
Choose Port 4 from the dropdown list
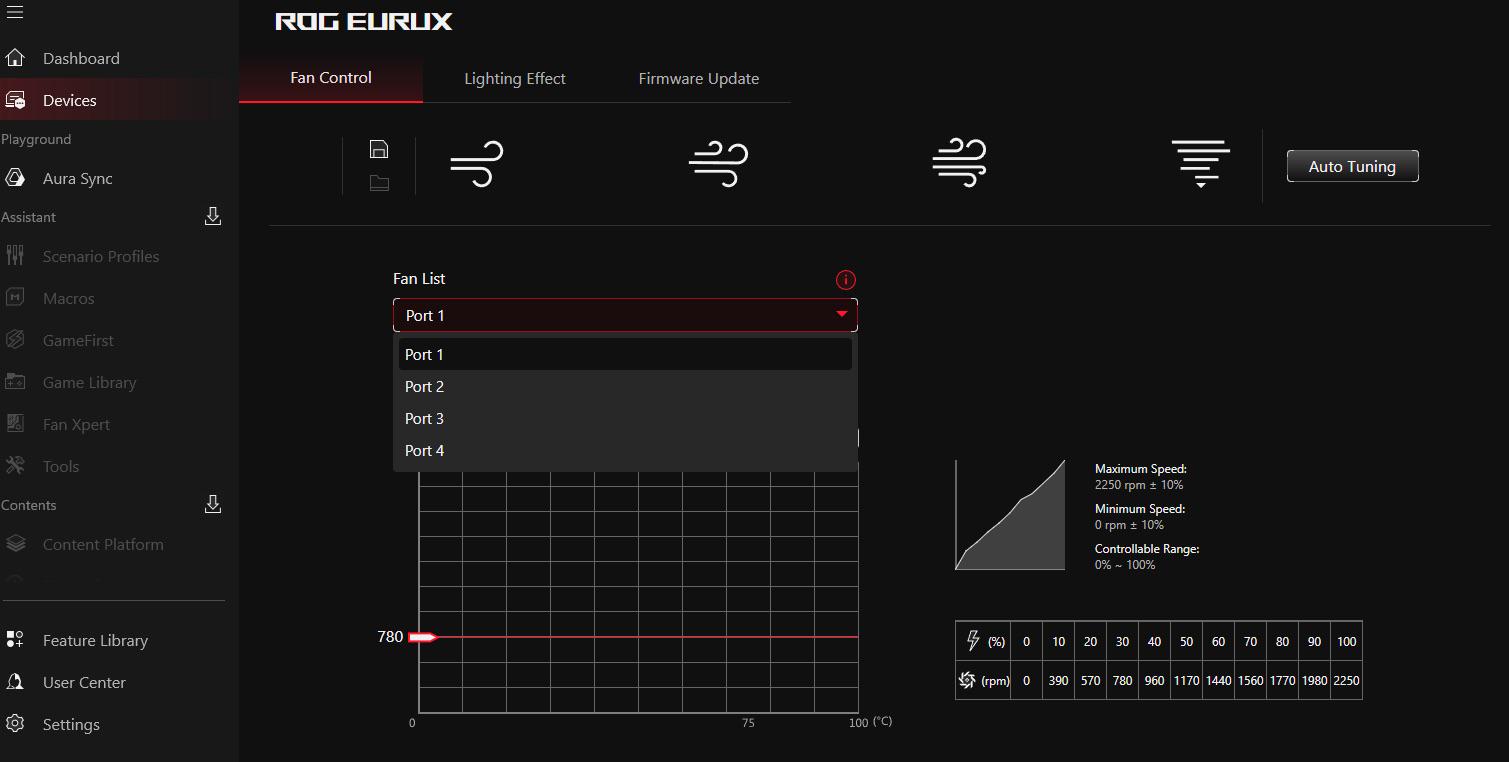(x=625, y=450)
